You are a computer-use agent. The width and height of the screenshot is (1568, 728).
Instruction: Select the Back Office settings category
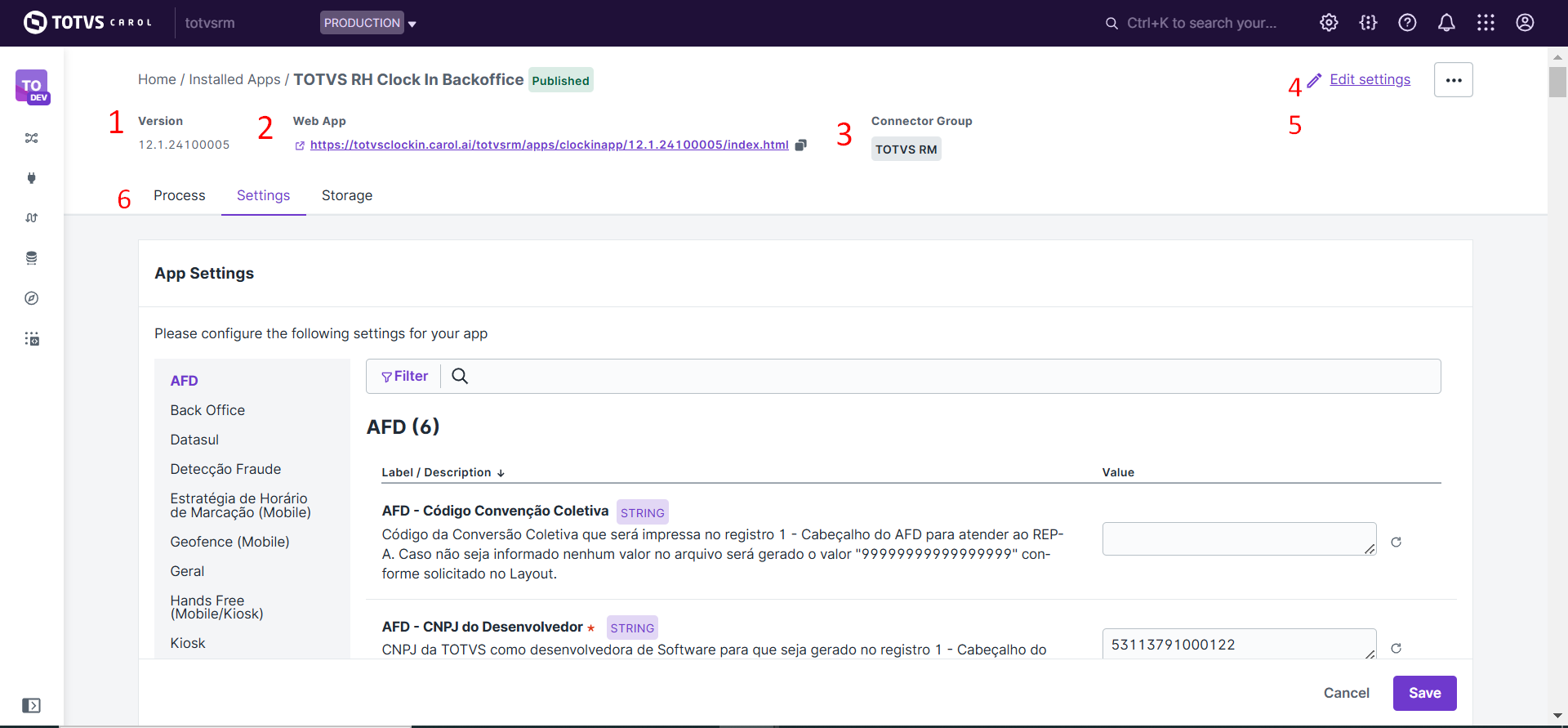[x=207, y=410]
